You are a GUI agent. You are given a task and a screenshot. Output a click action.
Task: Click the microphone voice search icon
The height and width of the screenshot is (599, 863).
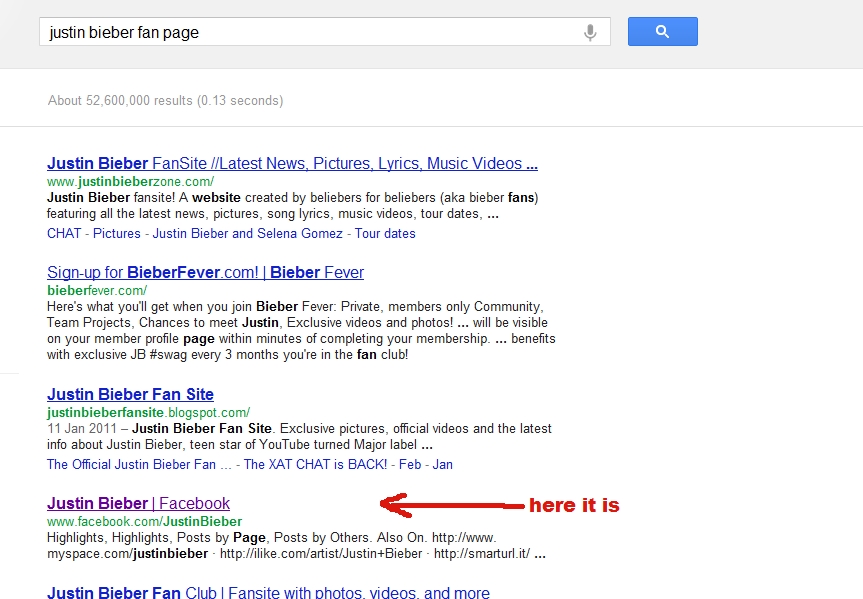tap(590, 32)
